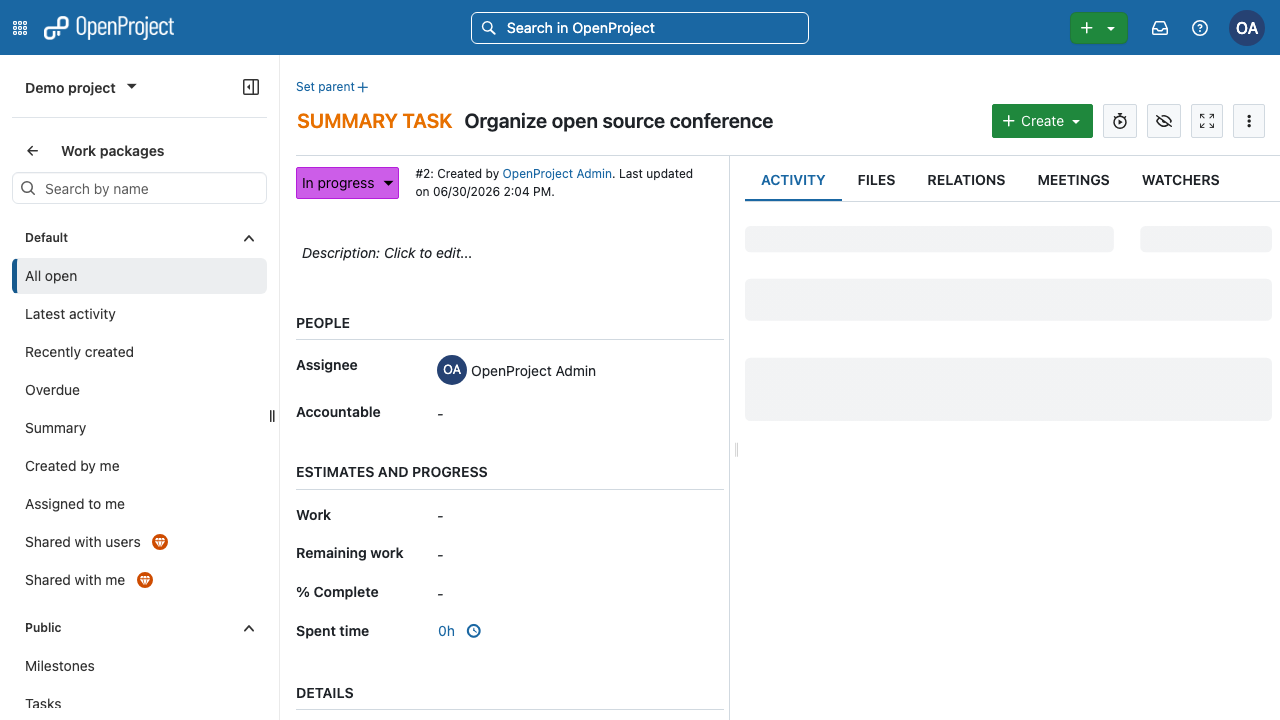1280x720 pixels.
Task: Click the OpenProject logo
Action: pos(109,28)
